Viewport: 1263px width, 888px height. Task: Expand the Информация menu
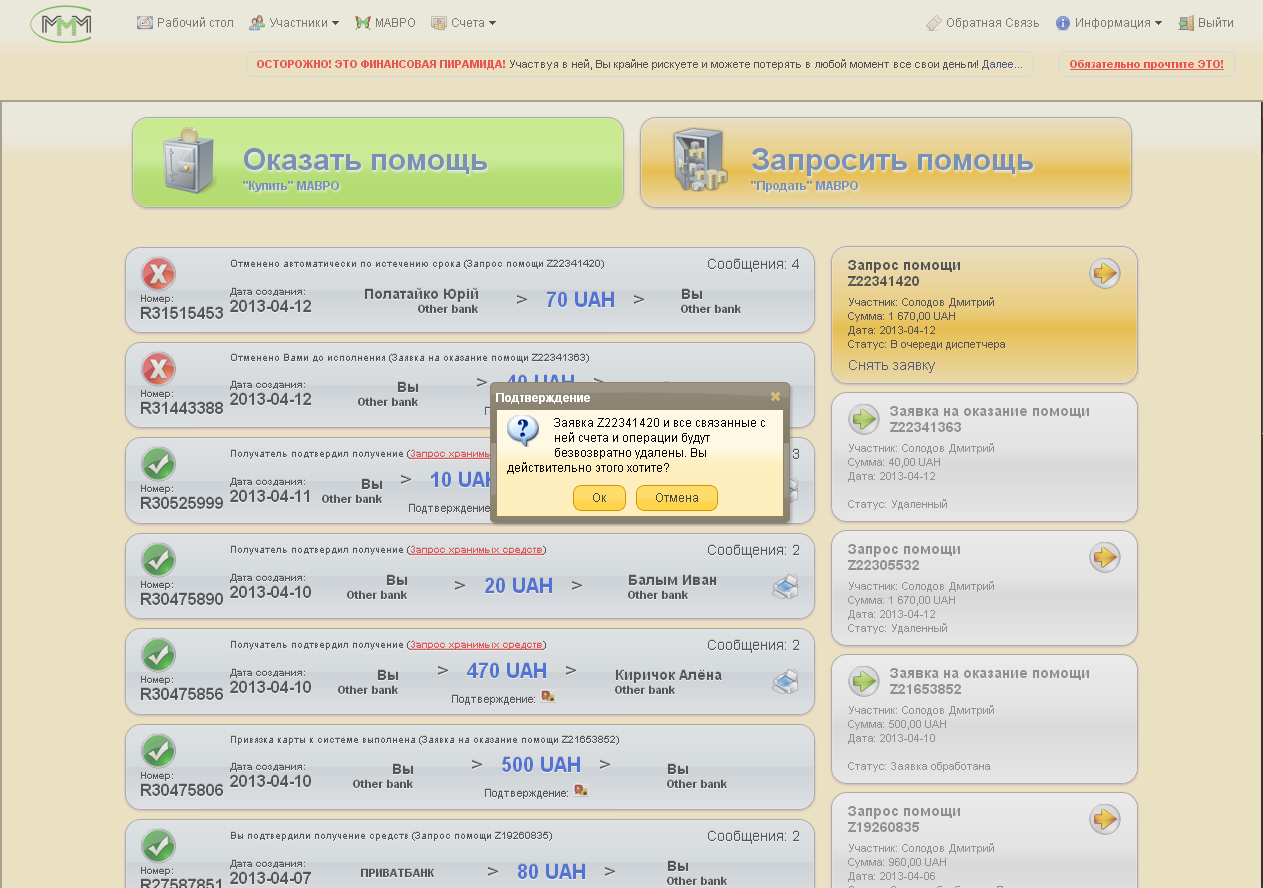click(1108, 22)
